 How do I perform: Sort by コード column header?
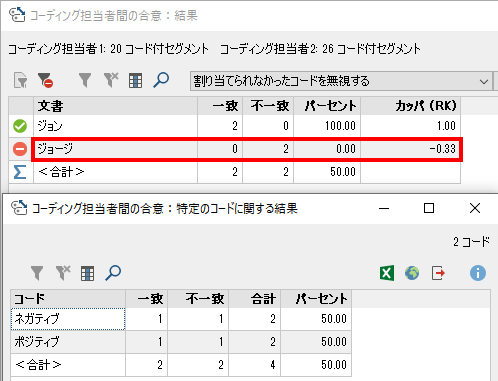point(68,299)
